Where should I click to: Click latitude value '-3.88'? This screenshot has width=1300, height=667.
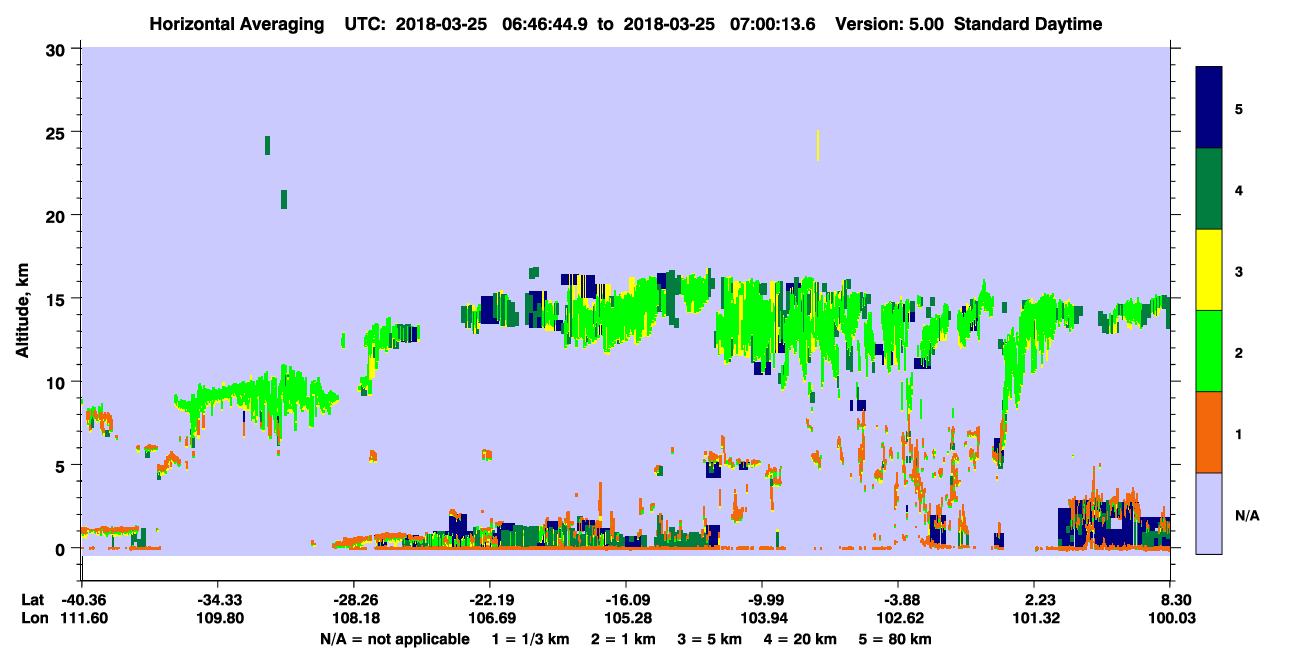899,599
